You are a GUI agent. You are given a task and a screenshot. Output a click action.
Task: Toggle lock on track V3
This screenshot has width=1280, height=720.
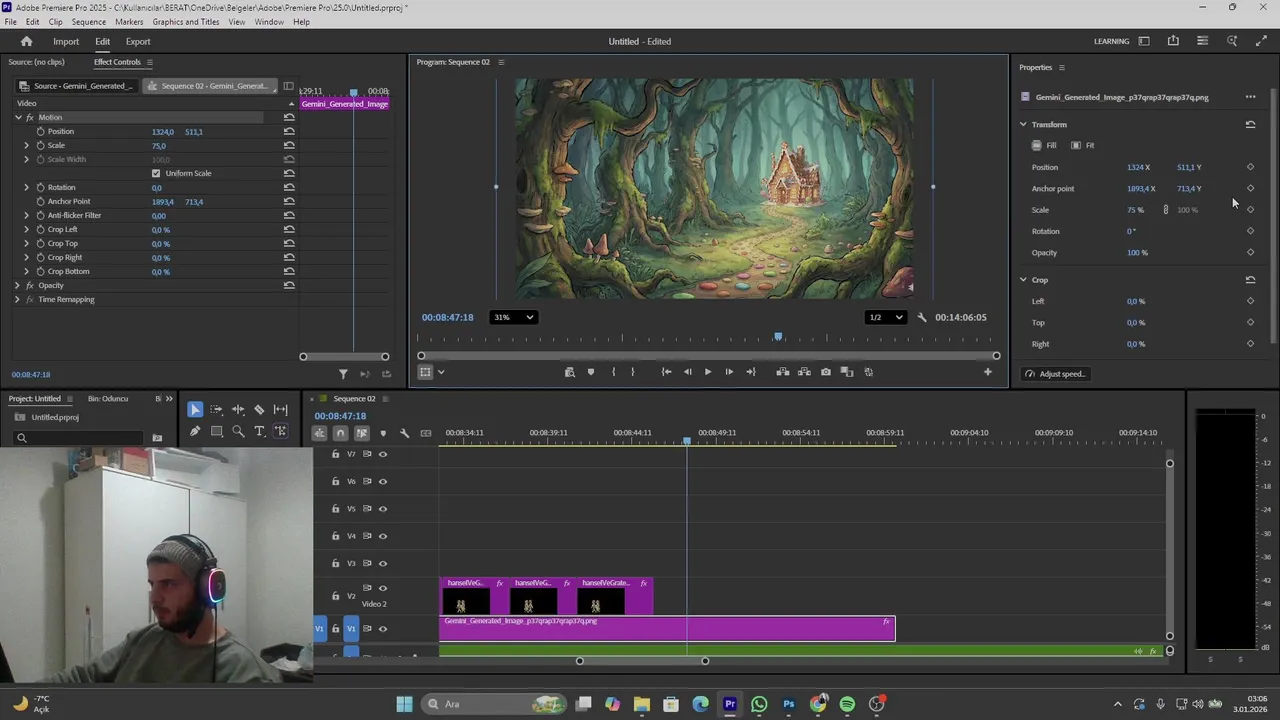(335, 563)
